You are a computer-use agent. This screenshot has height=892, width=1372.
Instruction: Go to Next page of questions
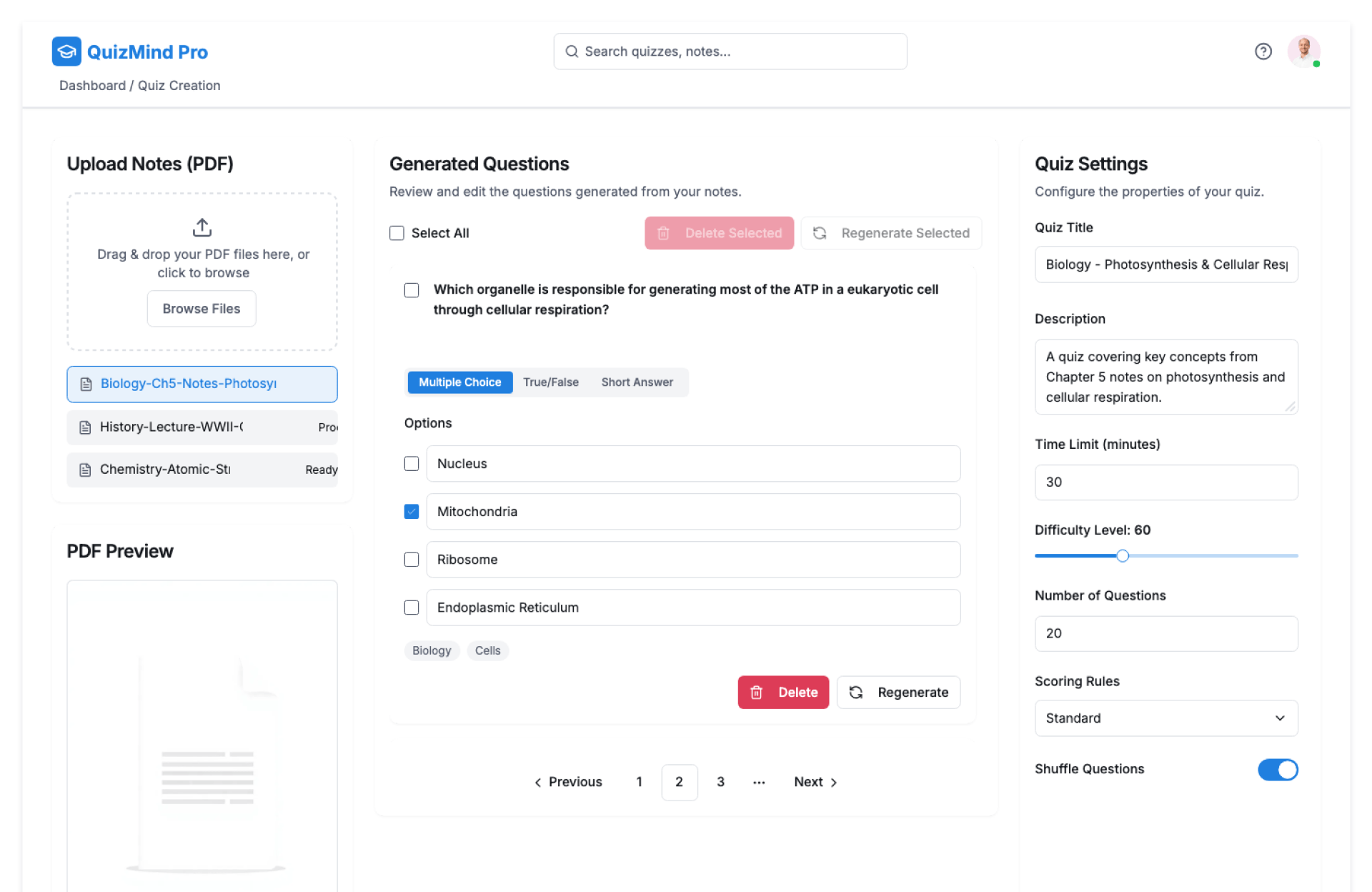point(815,782)
